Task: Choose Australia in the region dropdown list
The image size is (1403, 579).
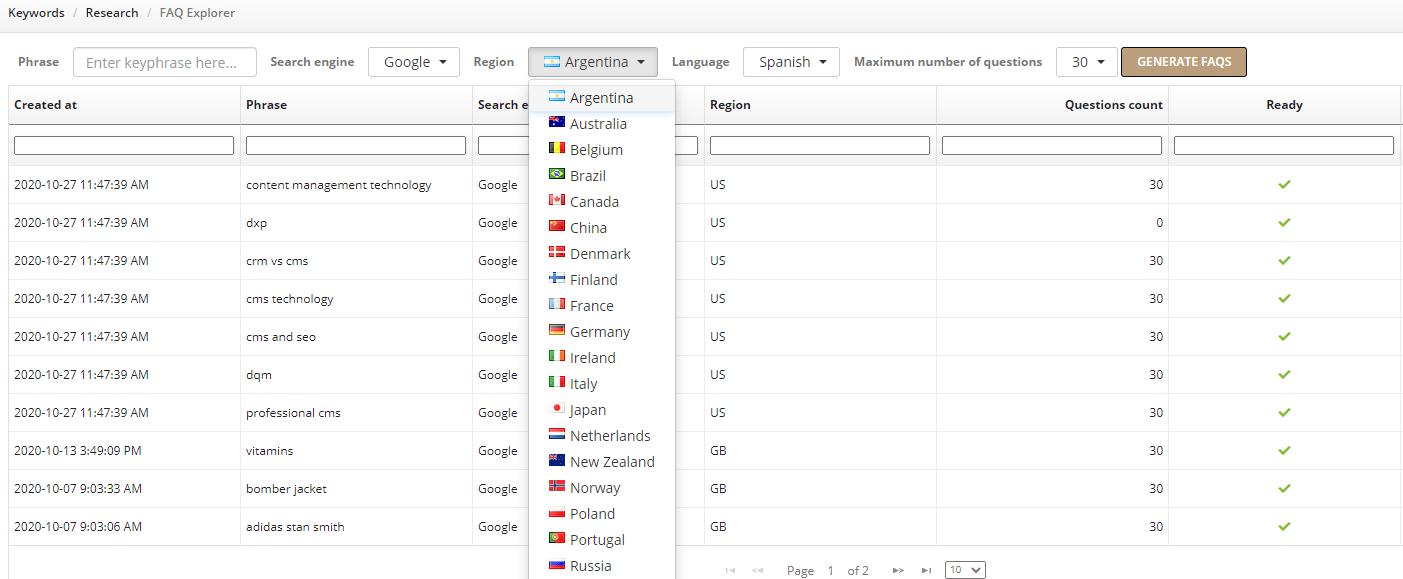Action: pyautogui.click(x=602, y=124)
